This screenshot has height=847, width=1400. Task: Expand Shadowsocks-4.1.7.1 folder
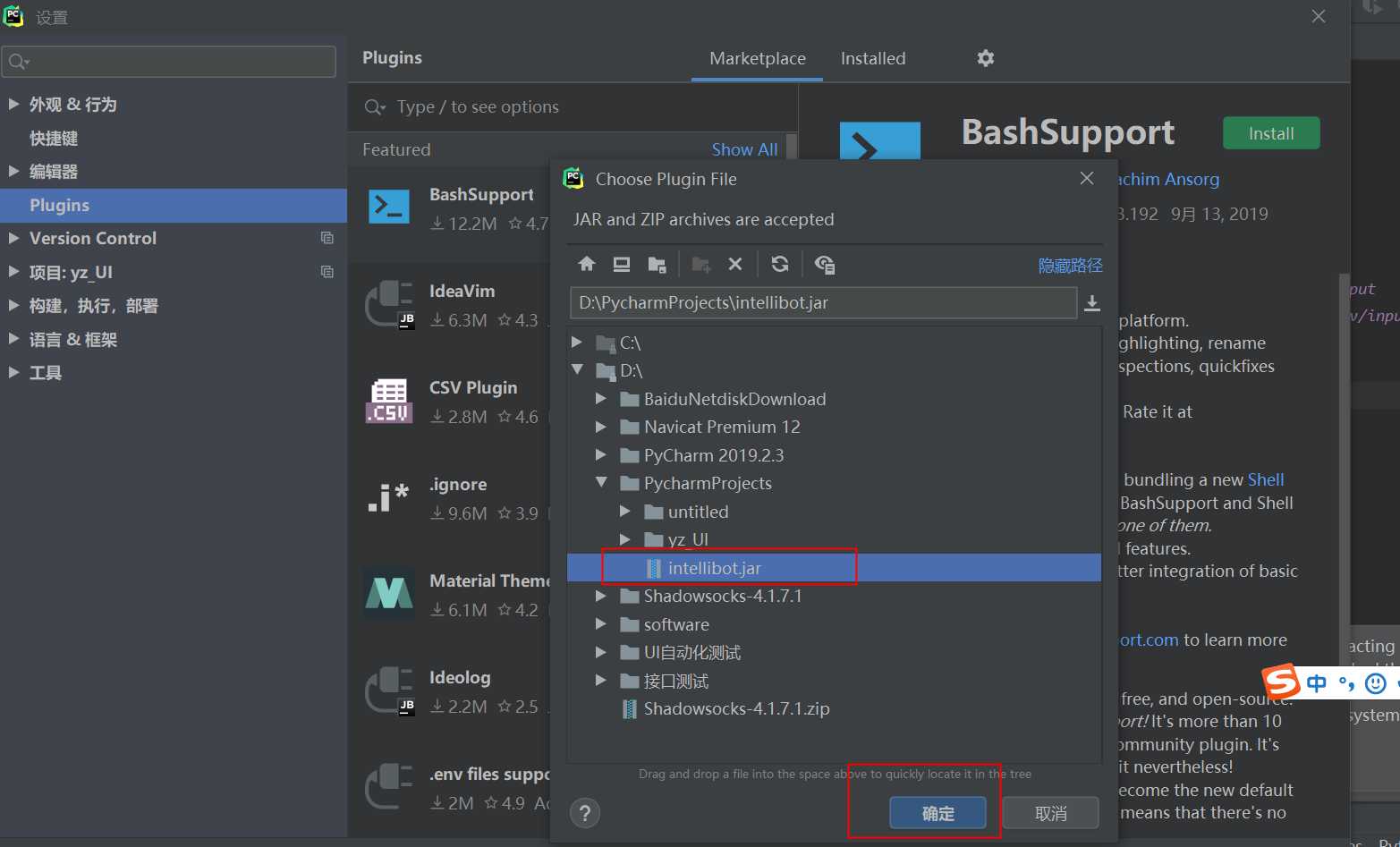(x=601, y=595)
